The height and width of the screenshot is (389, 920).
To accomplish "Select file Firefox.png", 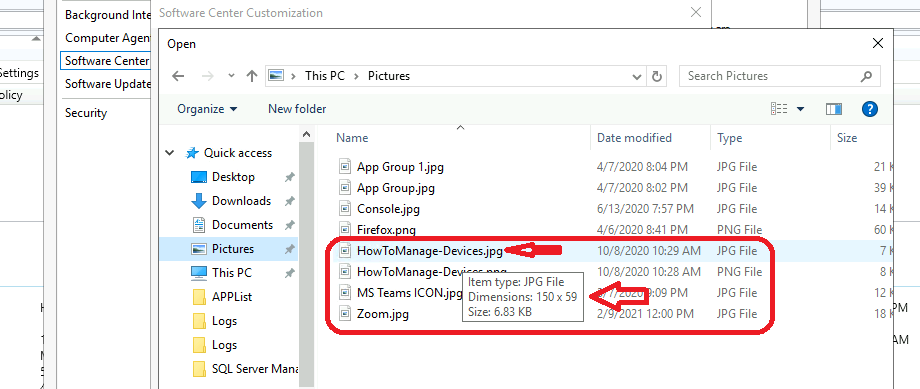I will pos(386,230).
